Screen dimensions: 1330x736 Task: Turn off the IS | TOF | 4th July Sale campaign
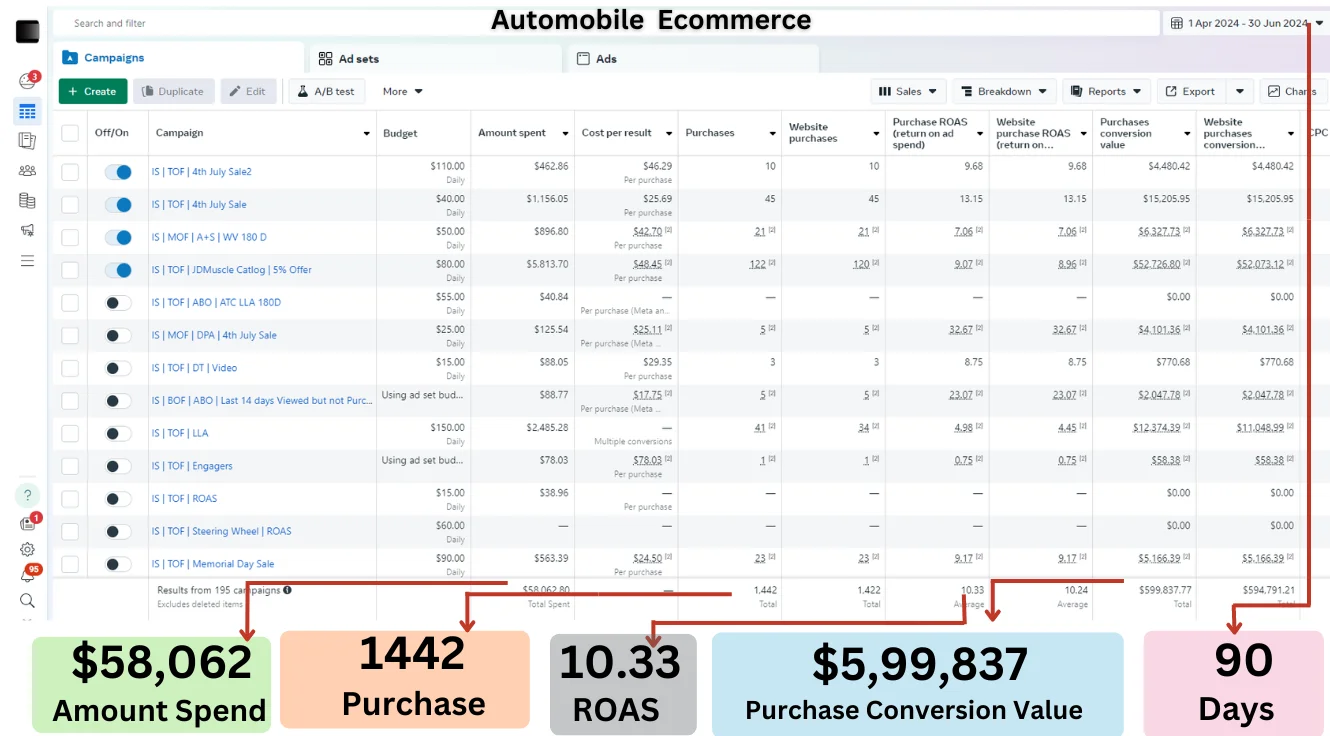118,204
